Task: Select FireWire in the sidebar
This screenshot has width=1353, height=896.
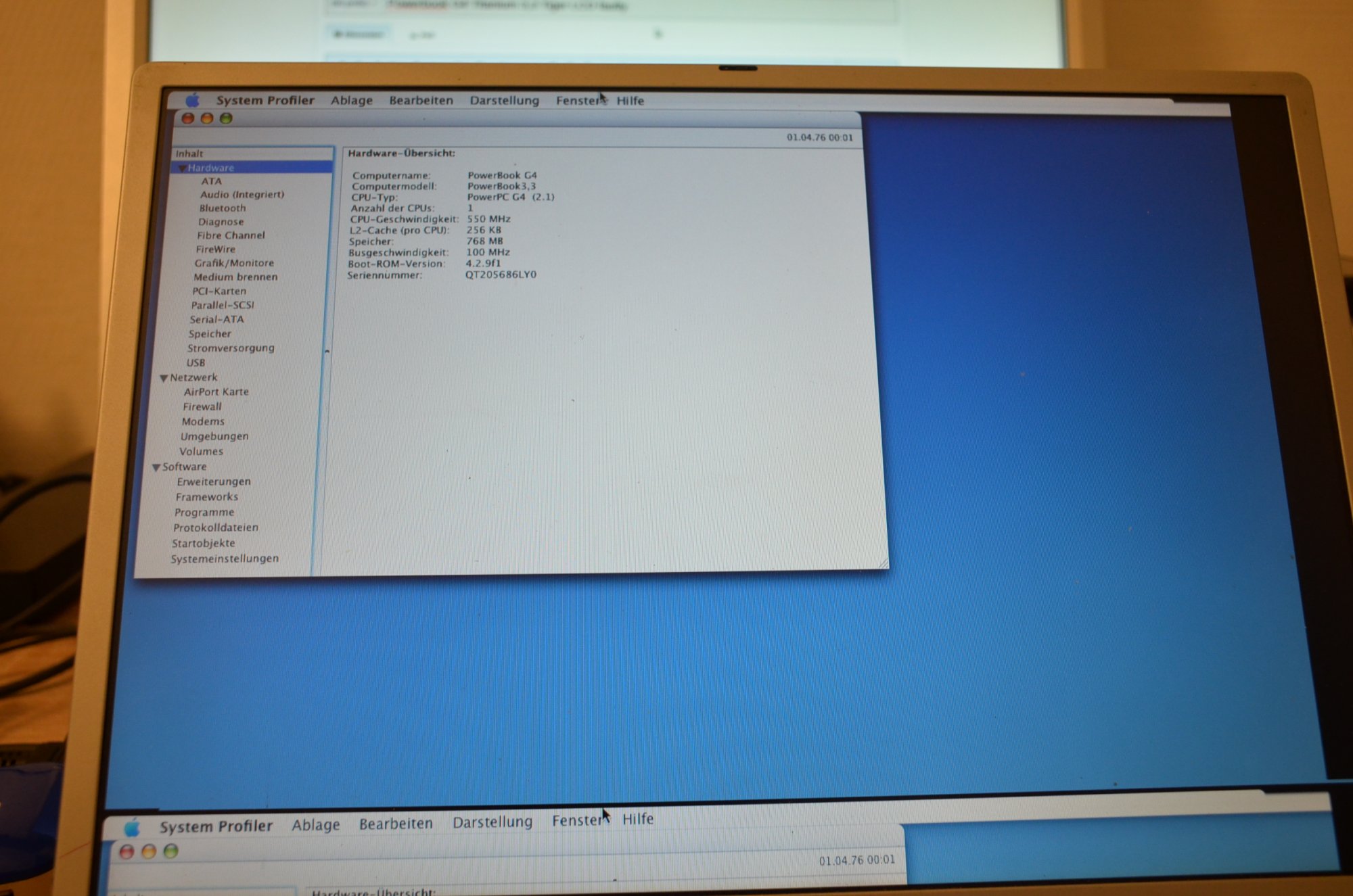Action: click(216, 250)
